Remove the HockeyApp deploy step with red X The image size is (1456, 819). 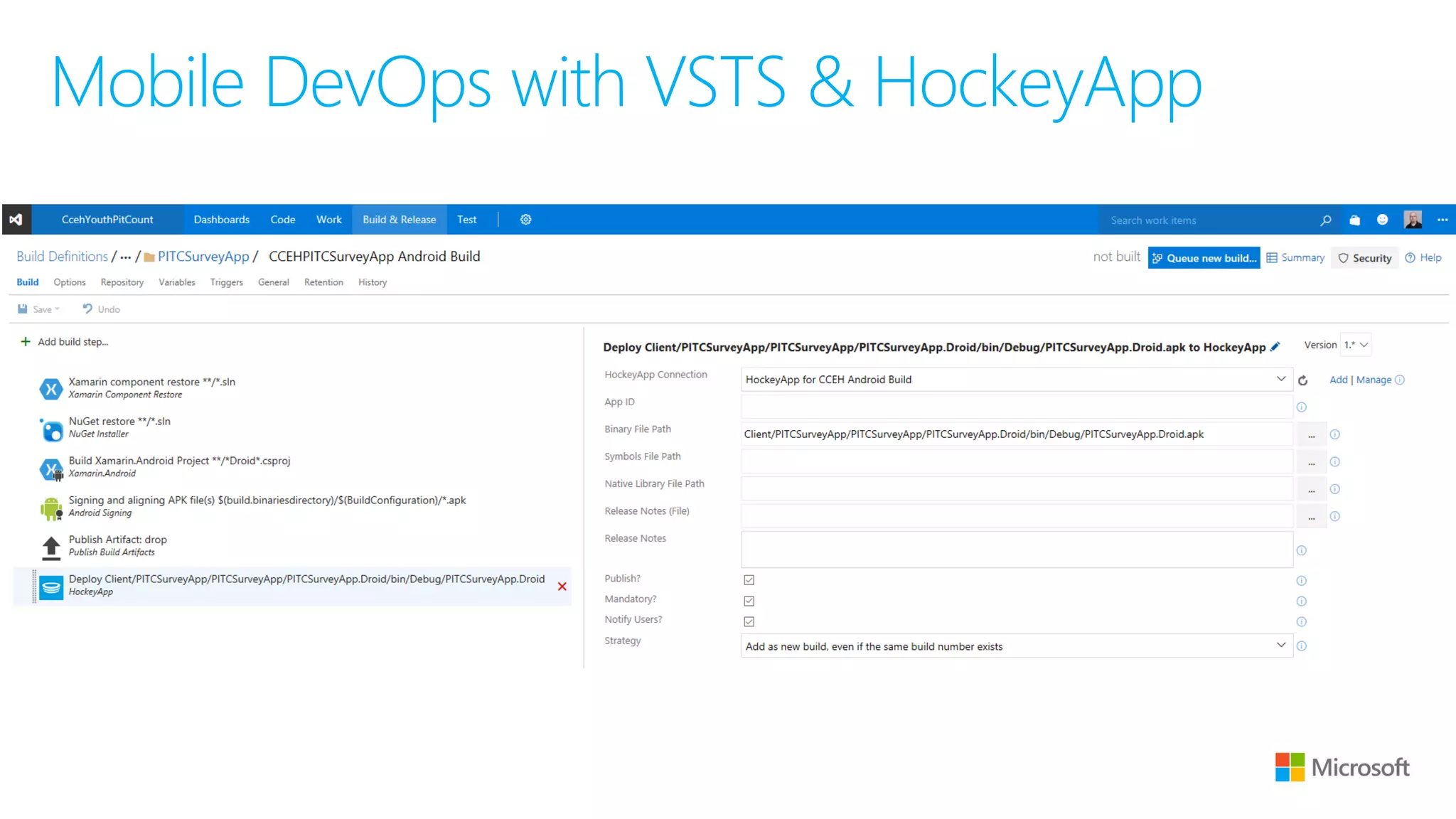[562, 587]
